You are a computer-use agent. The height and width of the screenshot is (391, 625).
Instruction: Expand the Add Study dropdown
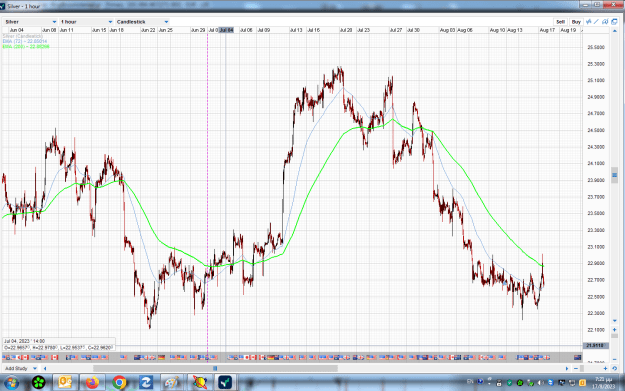[x=21, y=368]
